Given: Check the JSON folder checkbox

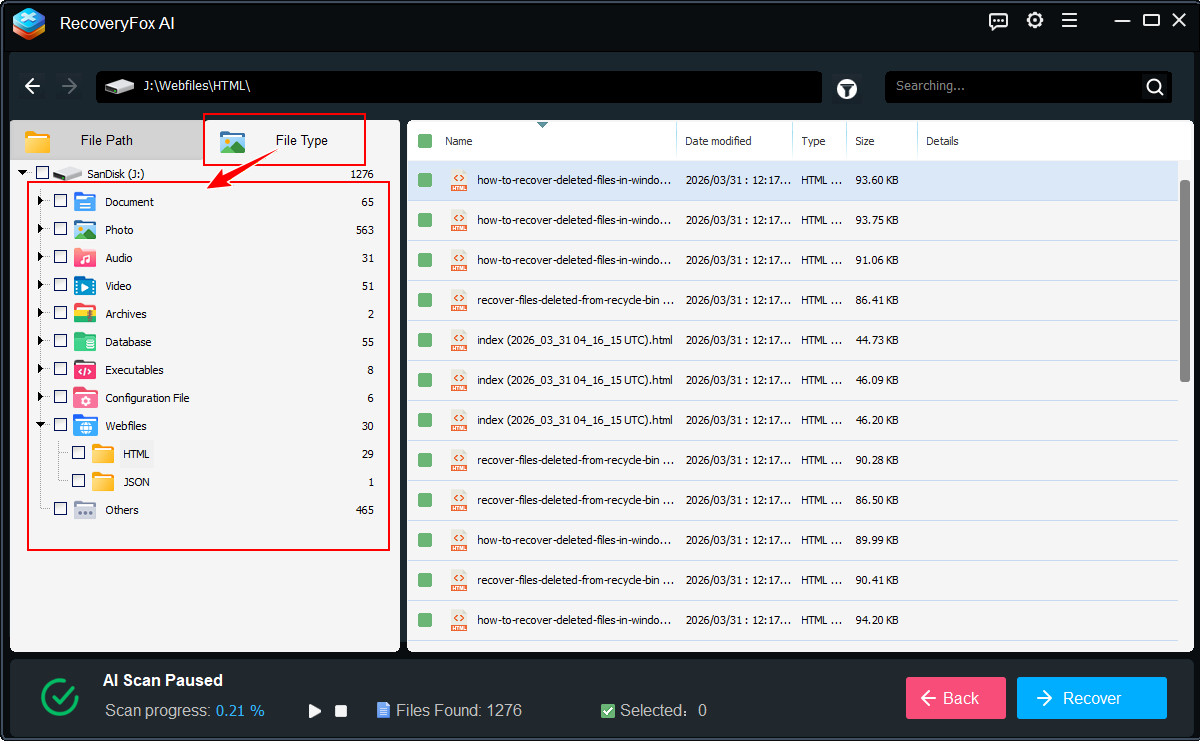Looking at the screenshot, I should (78, 481).
